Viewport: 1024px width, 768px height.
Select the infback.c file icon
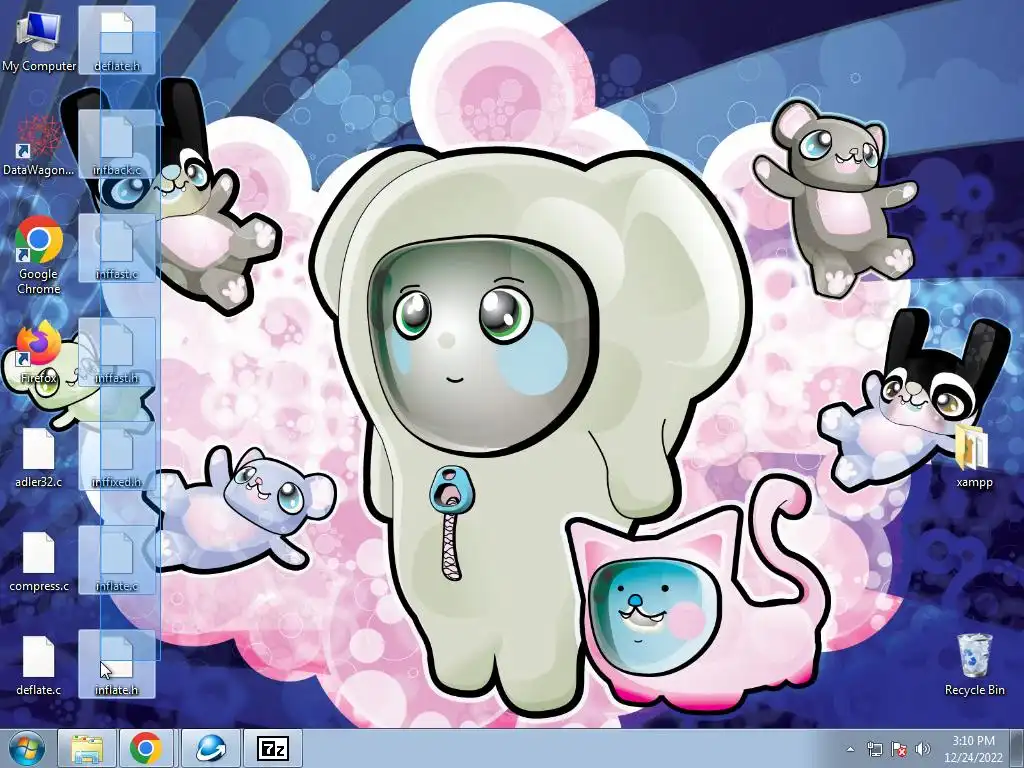117,144
